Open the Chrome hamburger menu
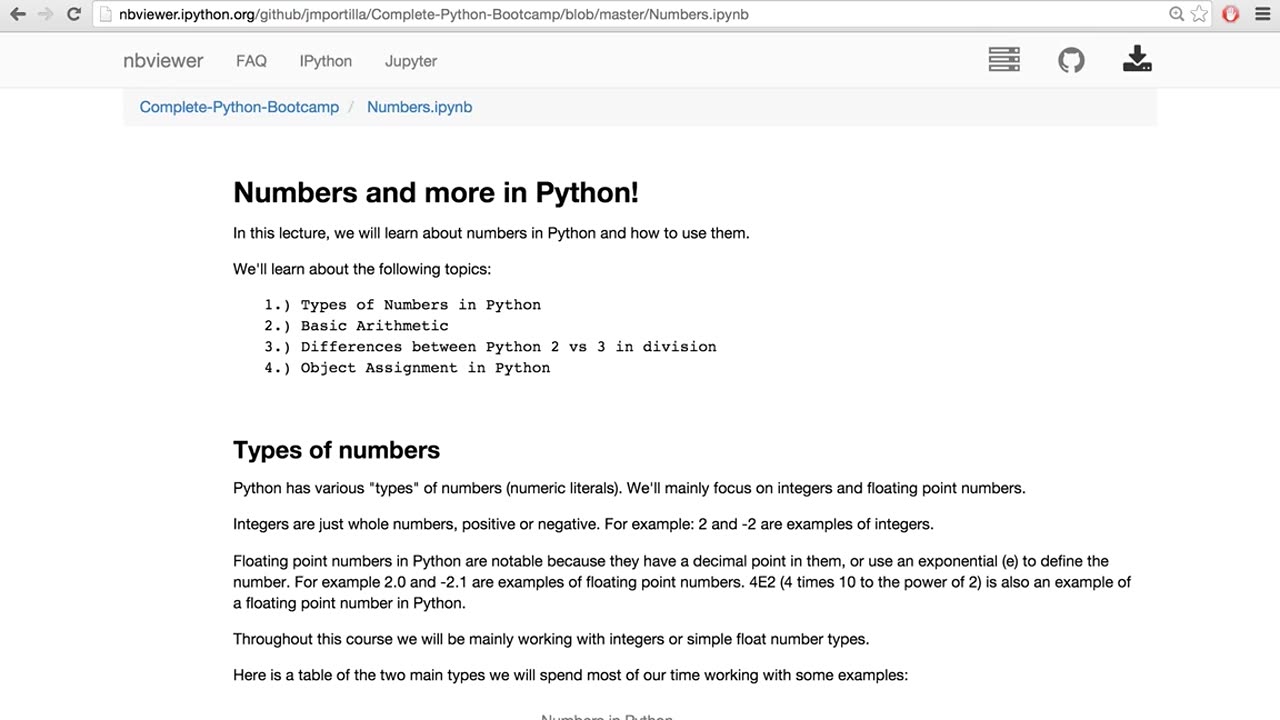1280x720 pixels. [1262, 14]
